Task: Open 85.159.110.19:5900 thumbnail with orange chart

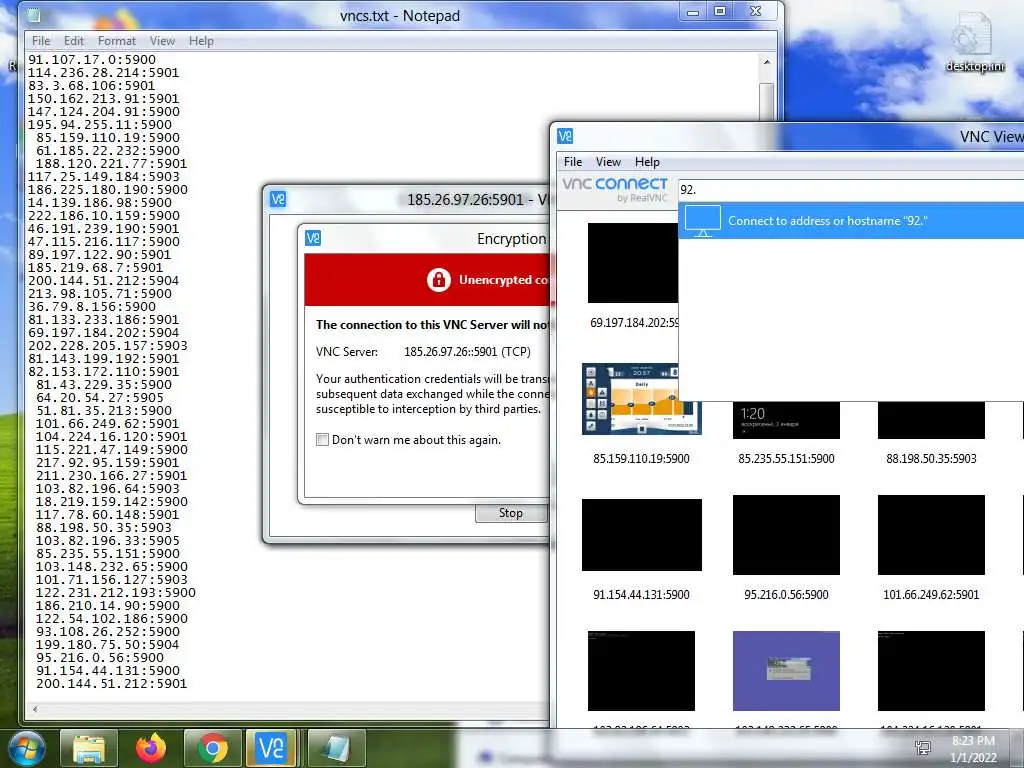Action: 641,399
